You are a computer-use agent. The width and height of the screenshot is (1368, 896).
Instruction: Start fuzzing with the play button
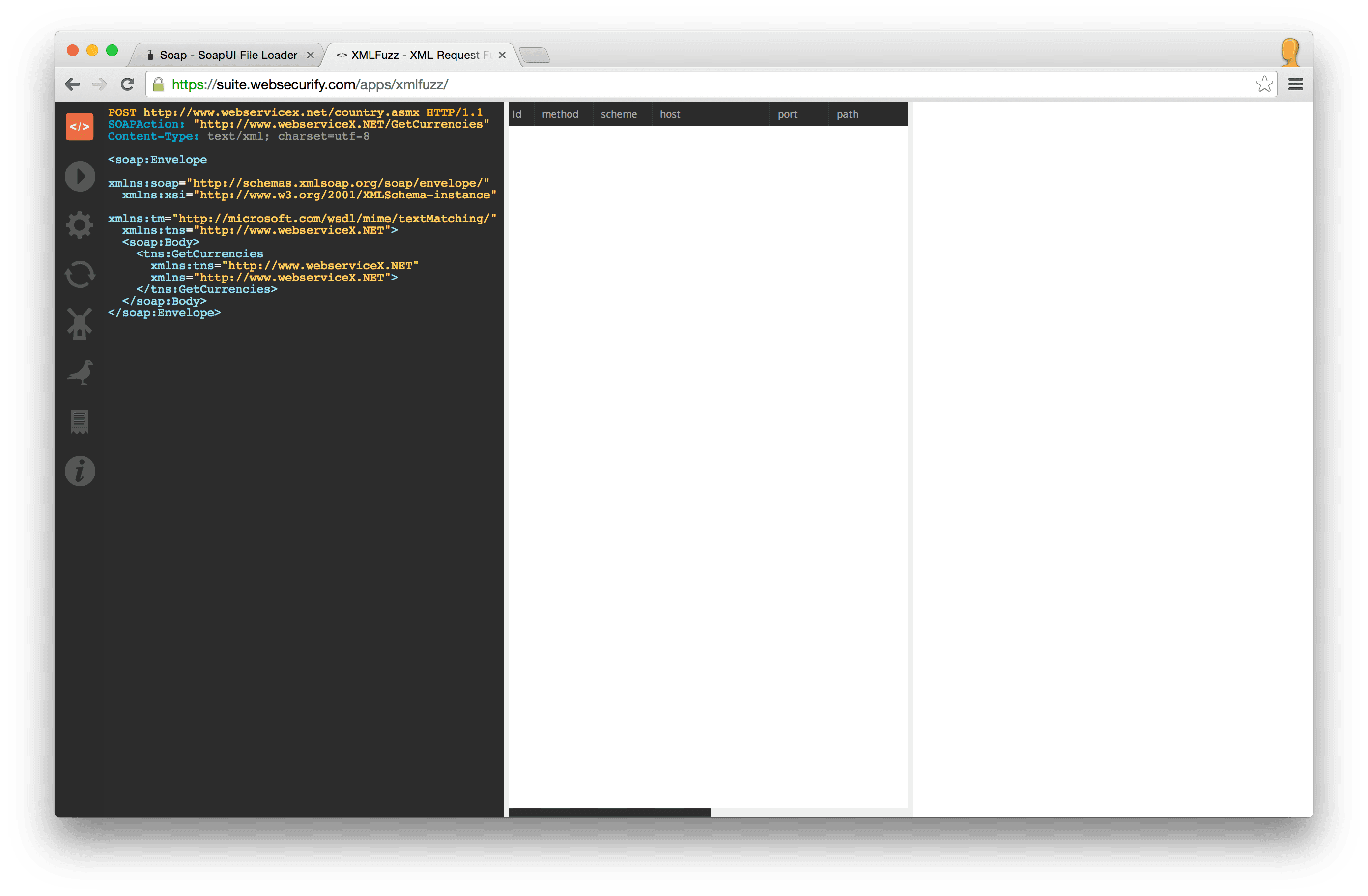point(79,176)
